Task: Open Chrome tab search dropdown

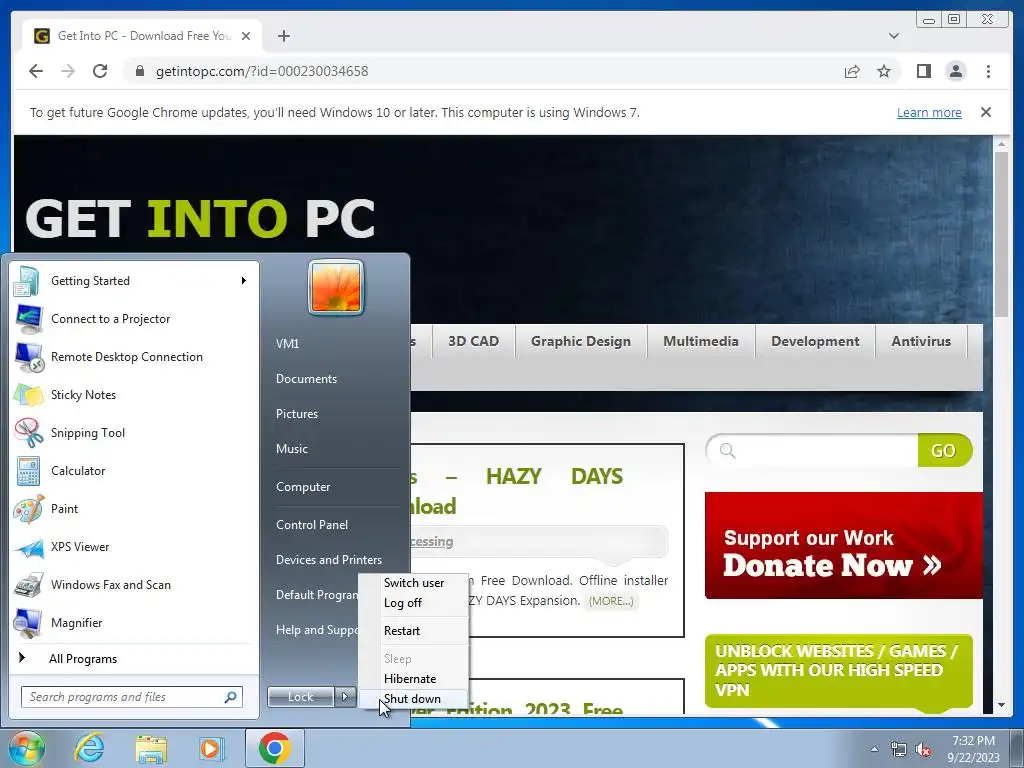Action: [894, 36]
